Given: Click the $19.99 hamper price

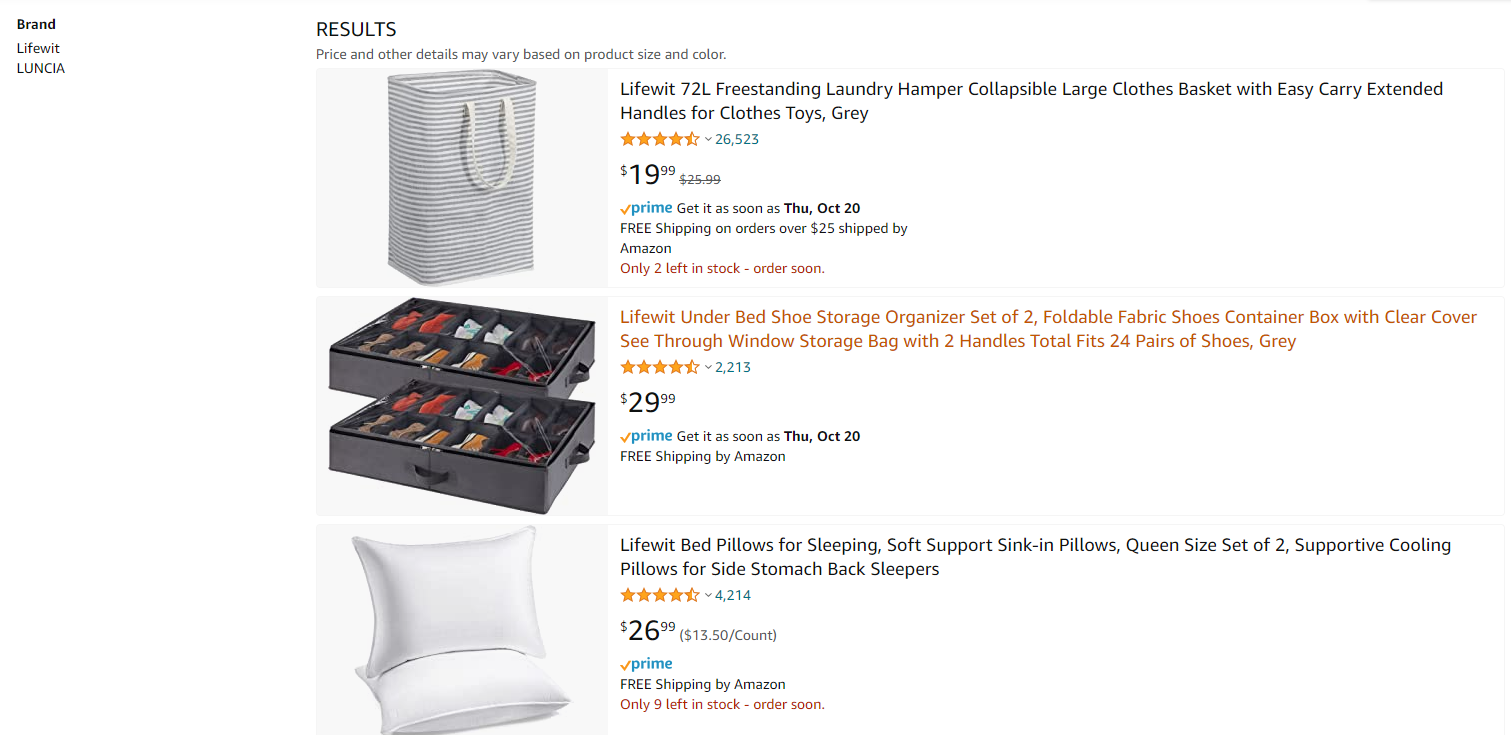Looking at the screenshot, I should 648,175.
